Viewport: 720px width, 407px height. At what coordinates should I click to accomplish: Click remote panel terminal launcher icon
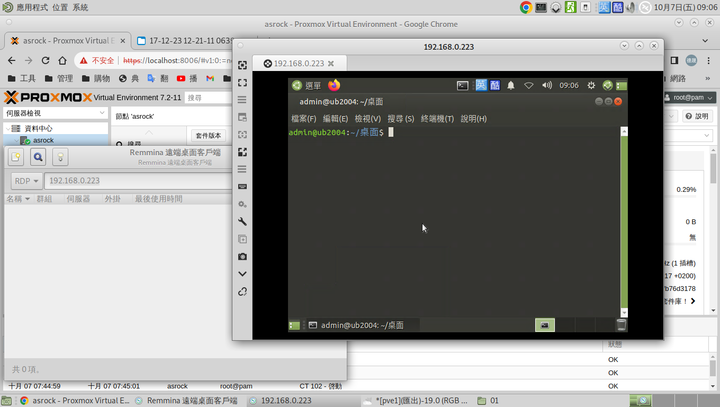[462, 85]
